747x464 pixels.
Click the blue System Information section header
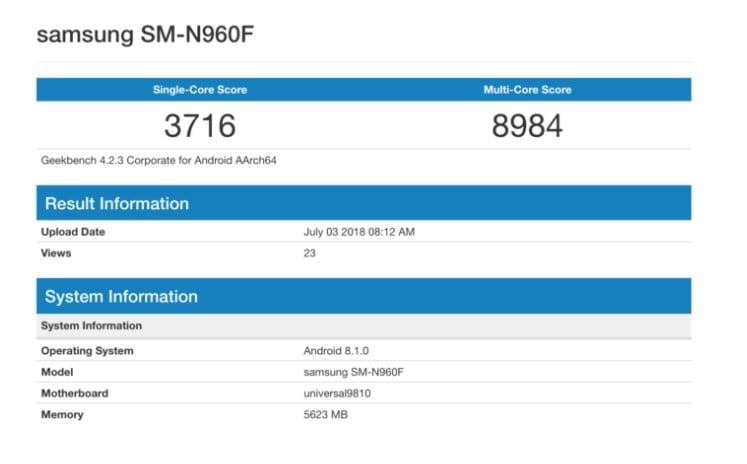coord(121,296)
